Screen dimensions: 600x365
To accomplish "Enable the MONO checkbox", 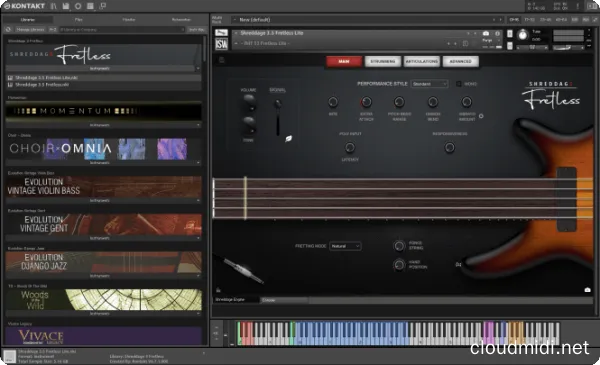I will (x=458, y=84).
